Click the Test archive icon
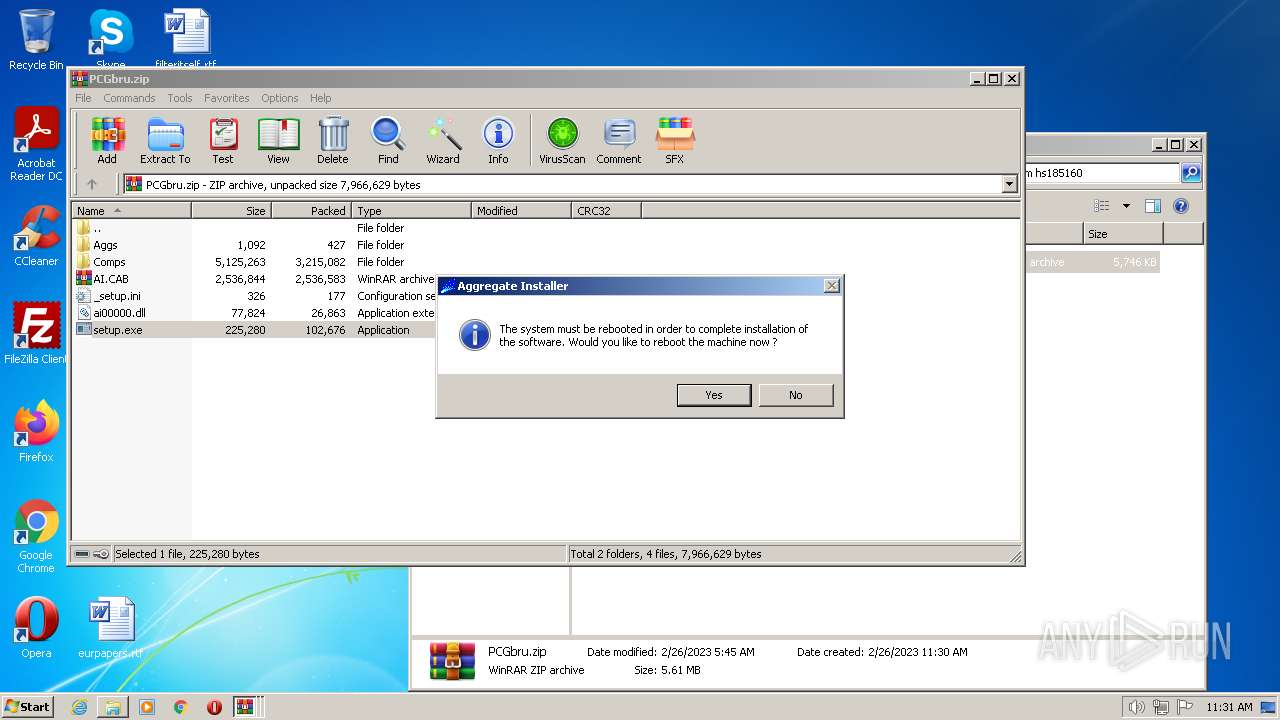This screenshot has height=720, width=1280. [x=223, y=140]
